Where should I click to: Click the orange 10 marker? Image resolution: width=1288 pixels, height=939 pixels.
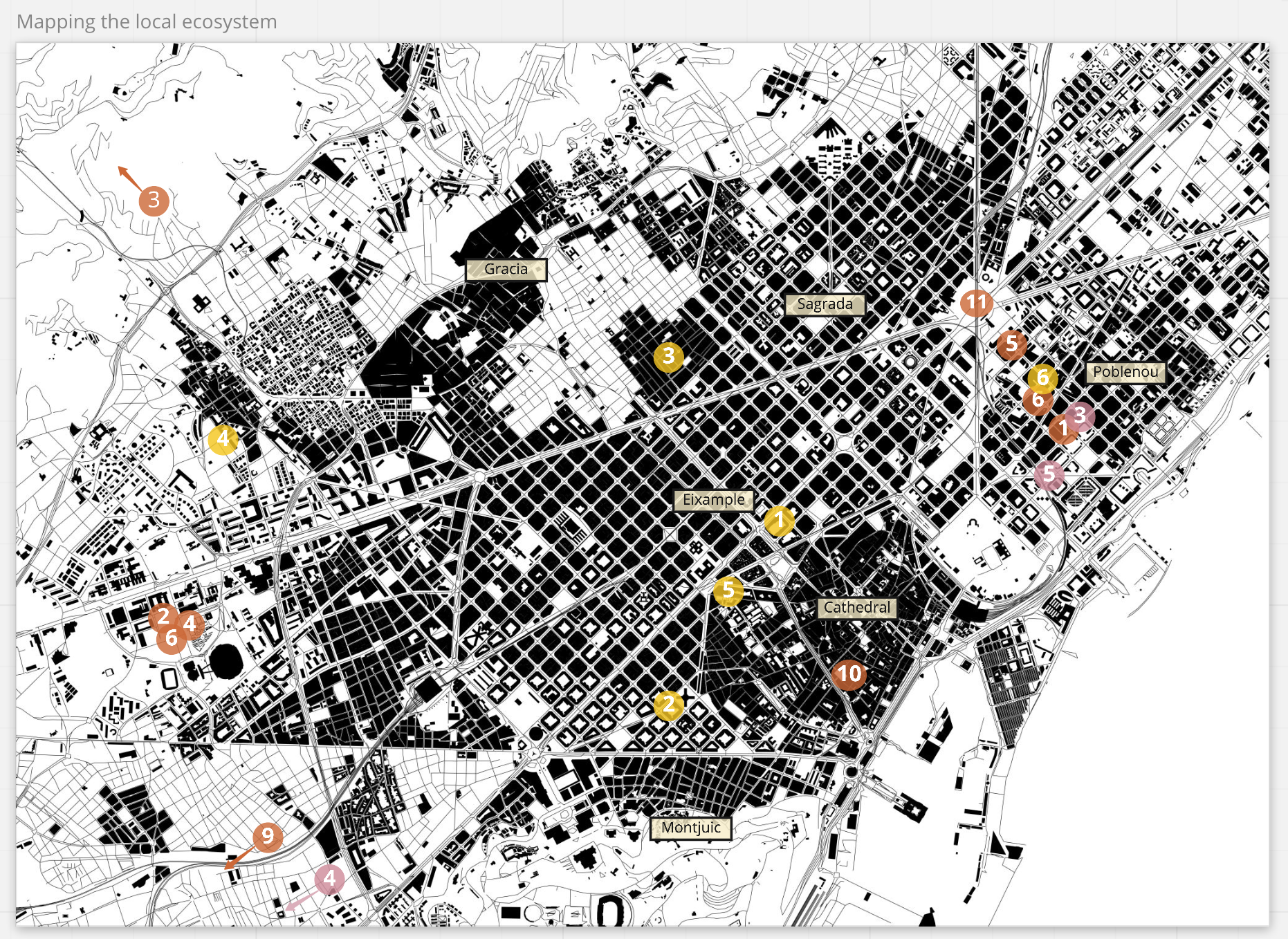849,674
